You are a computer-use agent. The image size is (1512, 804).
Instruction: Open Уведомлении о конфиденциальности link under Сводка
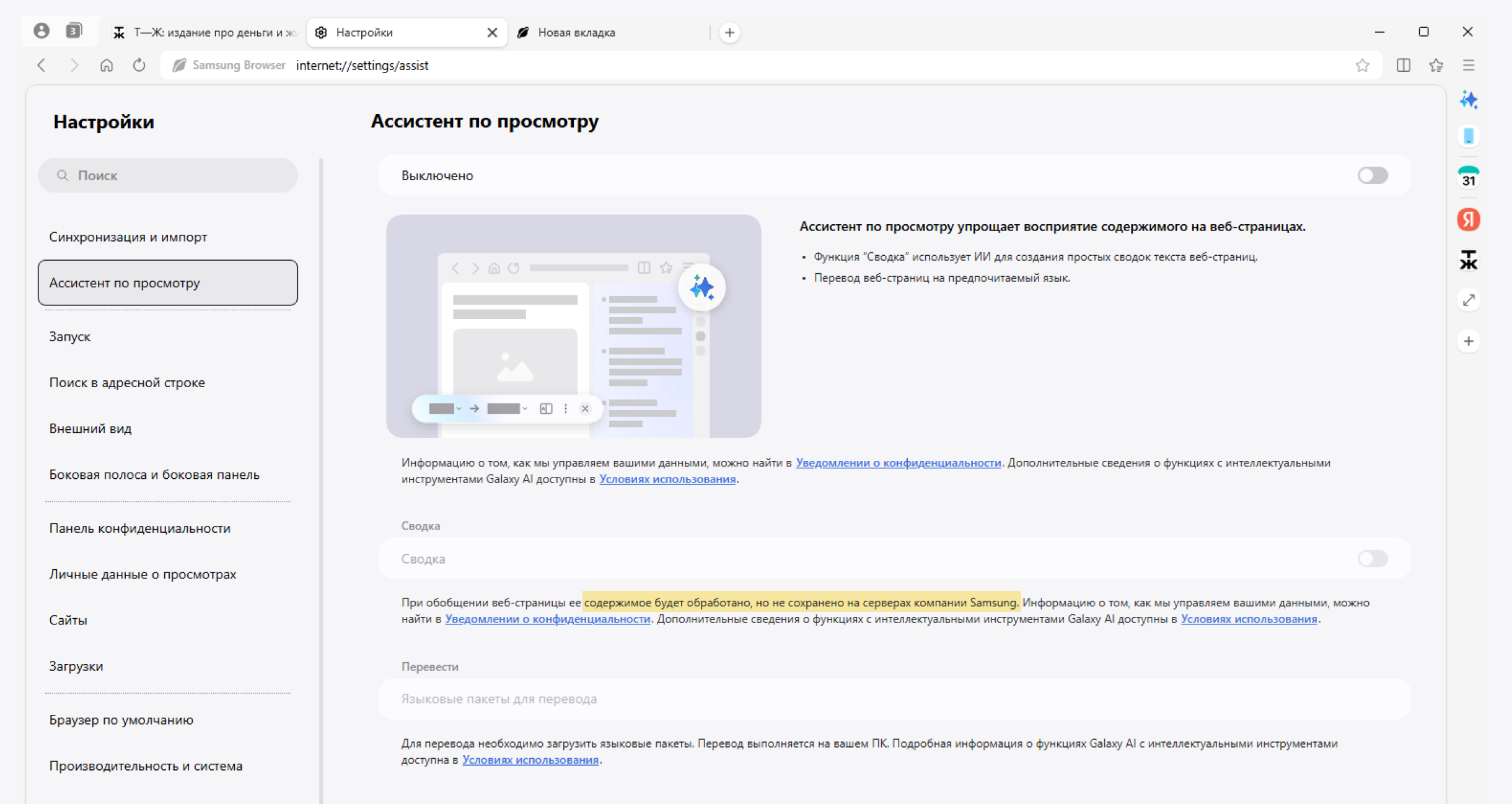[548, 619]
